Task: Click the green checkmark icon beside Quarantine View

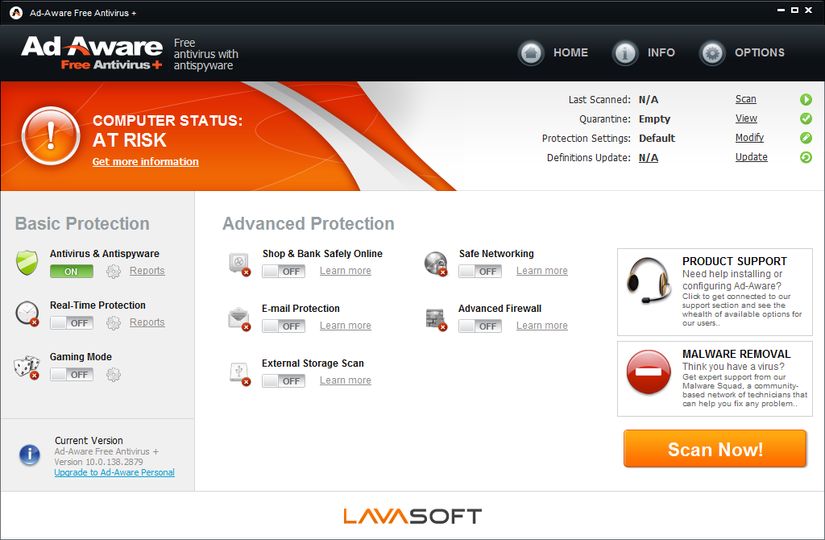Action: (x=805, y=119)
